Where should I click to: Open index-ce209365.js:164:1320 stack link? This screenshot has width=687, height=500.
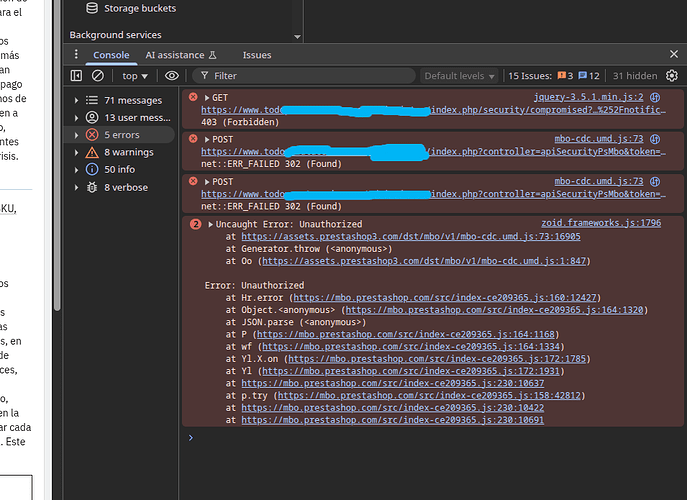pyautogui.click(x=494, y=310)
